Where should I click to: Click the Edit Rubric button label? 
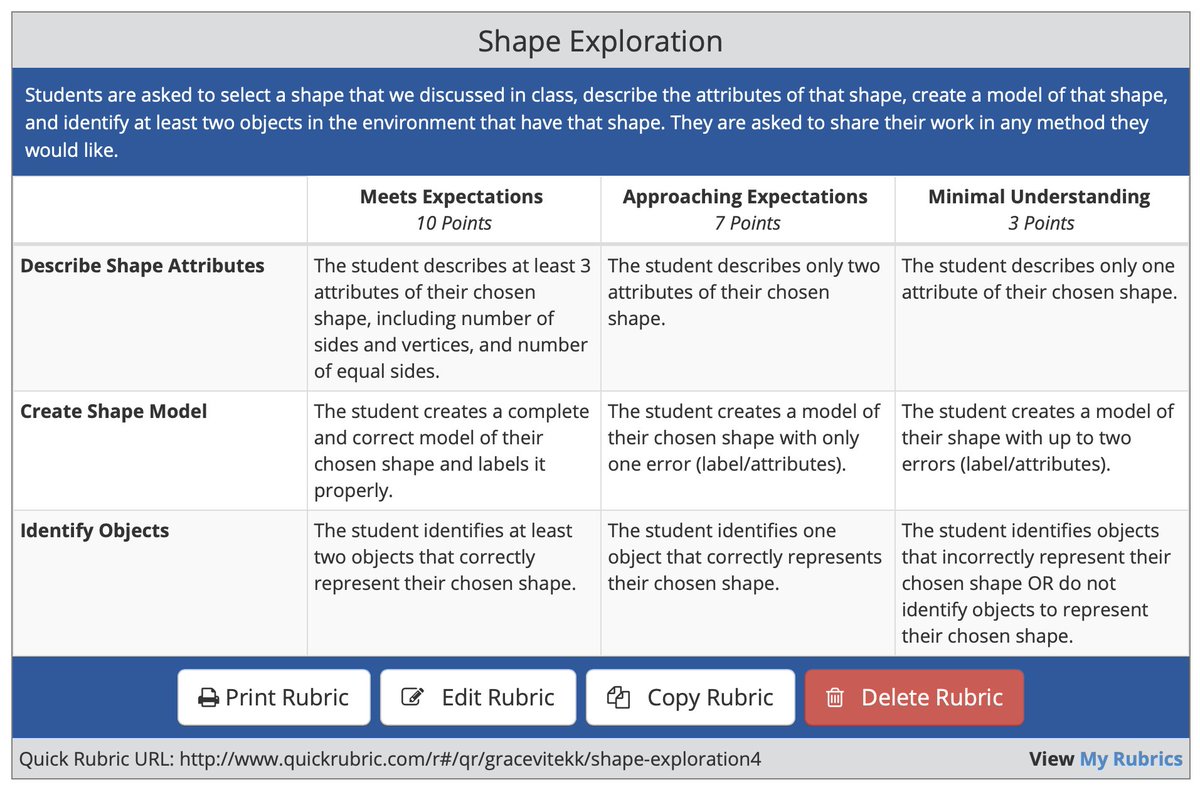click(498, 698)
